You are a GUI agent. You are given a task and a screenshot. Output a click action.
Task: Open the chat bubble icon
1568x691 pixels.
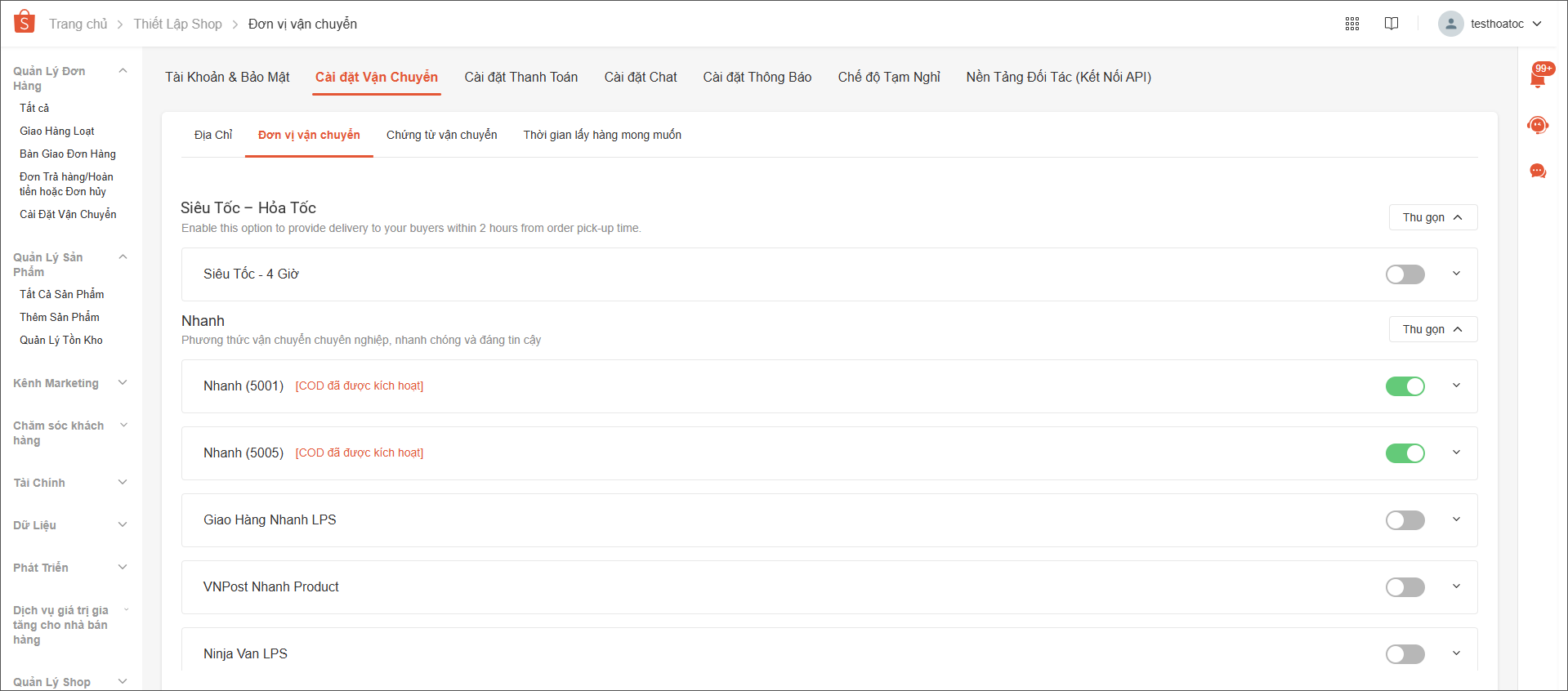tap(1538, 171)
